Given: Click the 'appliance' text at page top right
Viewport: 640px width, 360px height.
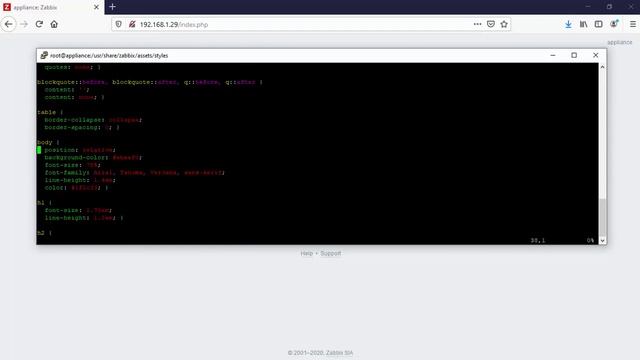Looking at the screenshot, I should point(620,42).
